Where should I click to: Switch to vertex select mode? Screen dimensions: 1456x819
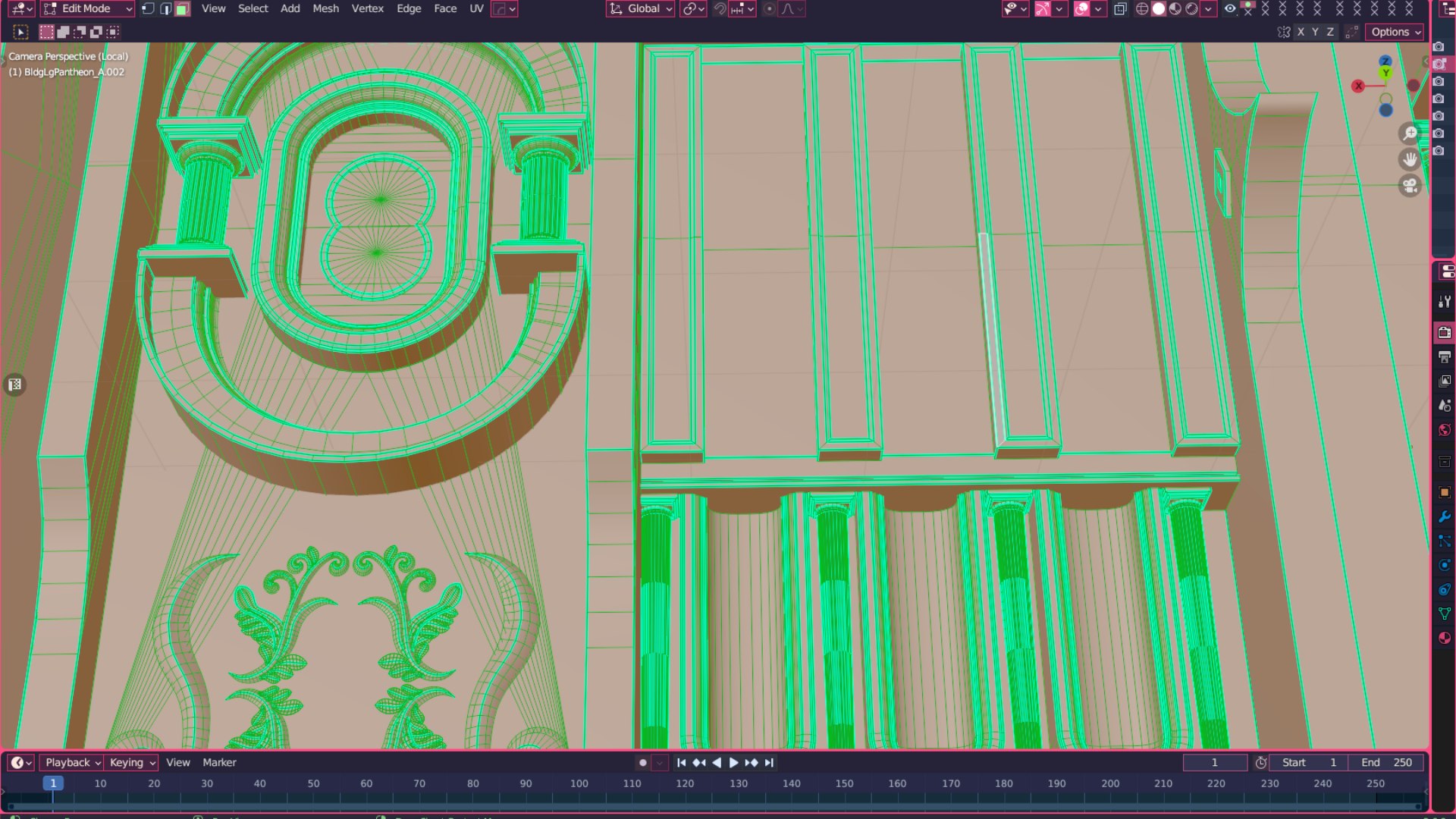click(x=148, y=9)
